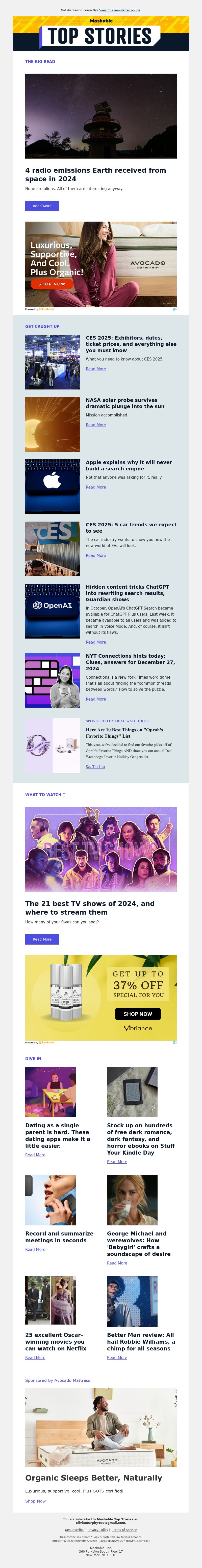
Task: Click Shop Now button in Avocado mattress ad
Action: (x=52, y=284)
